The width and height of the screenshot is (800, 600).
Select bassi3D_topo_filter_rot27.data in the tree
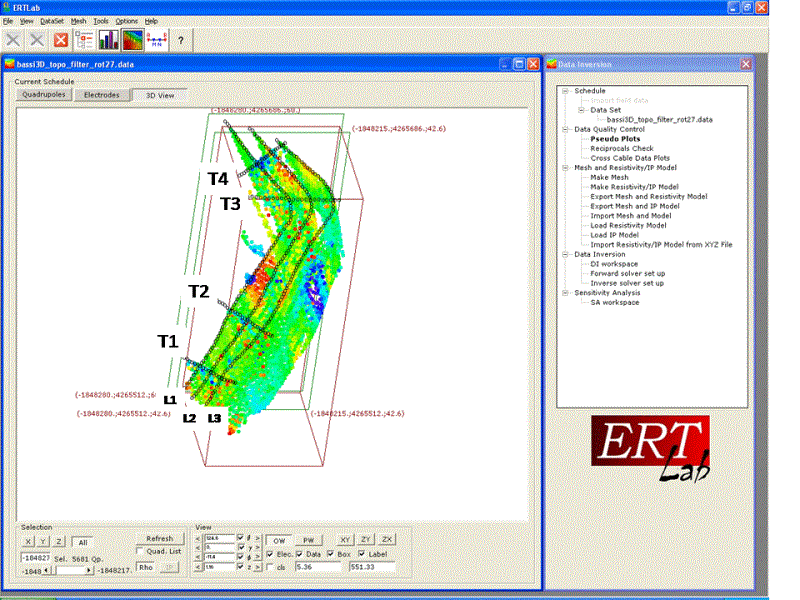pyautogui.click(x=659, y=119)
